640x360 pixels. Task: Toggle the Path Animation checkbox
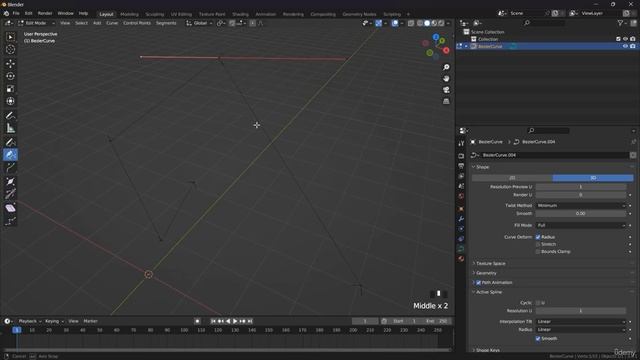(x=478, y=282)
